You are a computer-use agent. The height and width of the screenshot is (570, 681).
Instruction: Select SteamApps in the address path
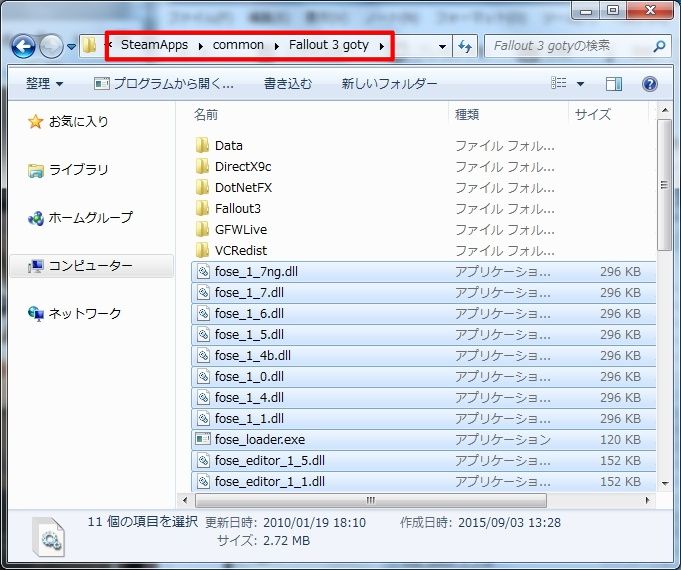[154, 45]
